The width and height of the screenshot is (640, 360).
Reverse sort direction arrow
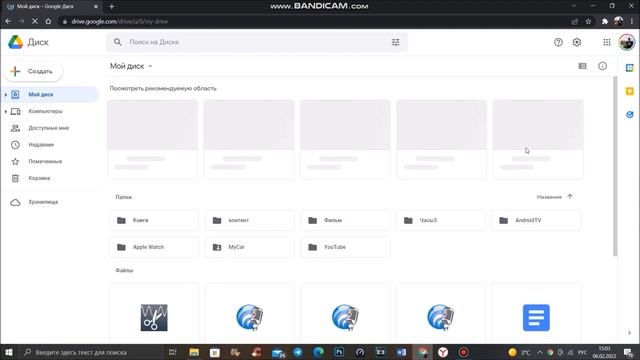point(570,197)
